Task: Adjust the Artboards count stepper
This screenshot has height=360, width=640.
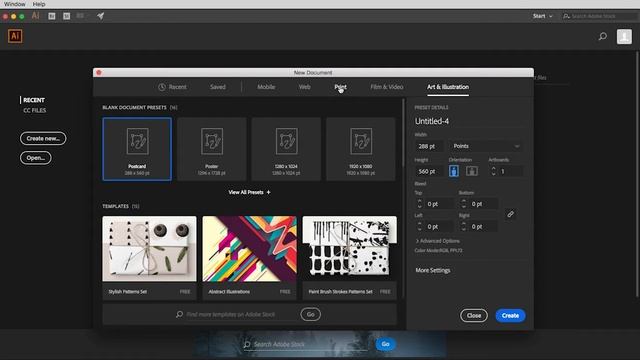Action: pyautogui.click(x=493, y=171)
